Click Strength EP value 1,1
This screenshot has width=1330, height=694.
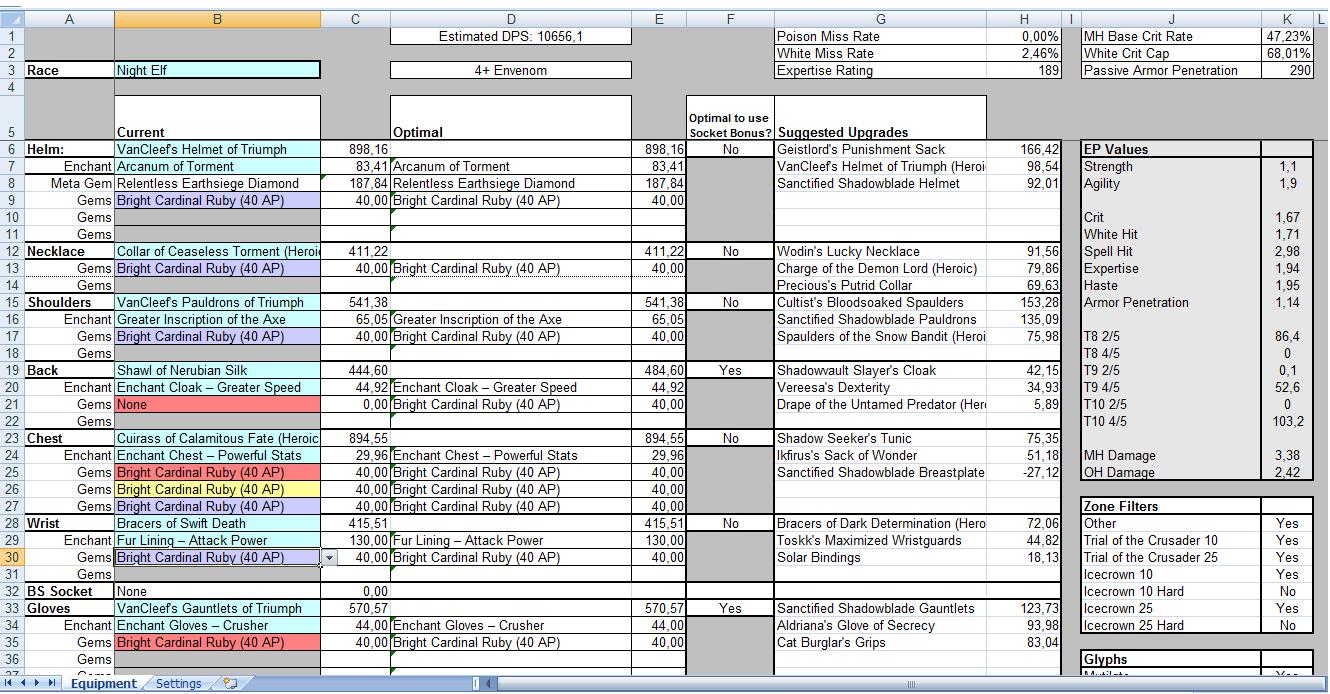tap(1288, 166)
